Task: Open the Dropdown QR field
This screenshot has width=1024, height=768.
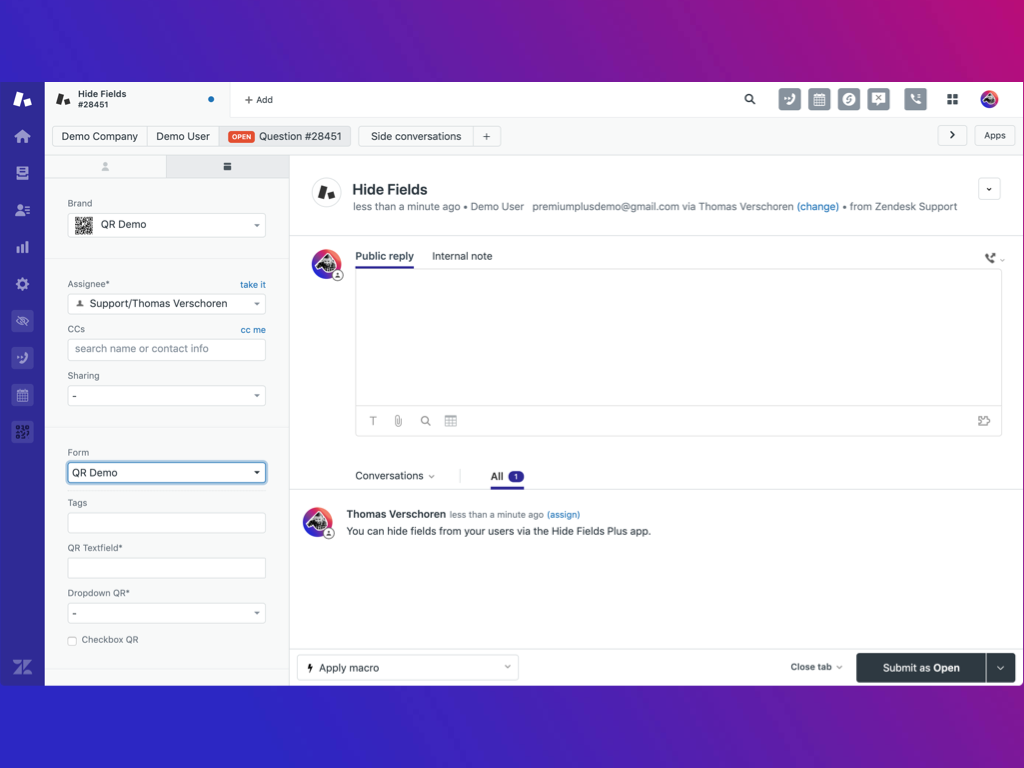Action: tap(166, 613)
